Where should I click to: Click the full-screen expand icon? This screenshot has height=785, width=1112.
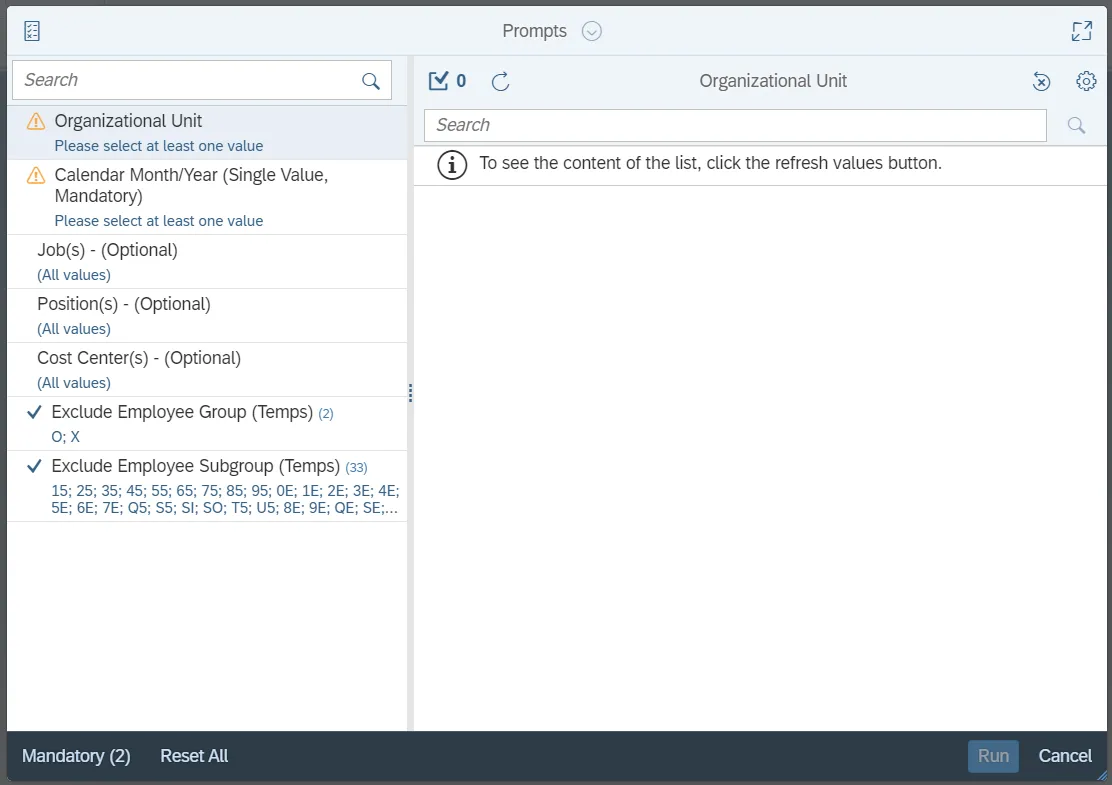[x=1081, y=31]
